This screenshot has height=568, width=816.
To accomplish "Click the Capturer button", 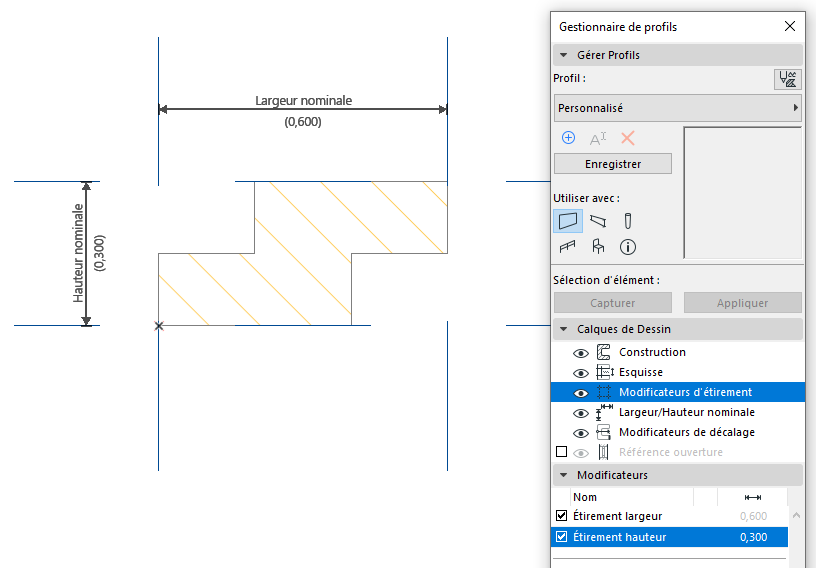I will point(613,303).
